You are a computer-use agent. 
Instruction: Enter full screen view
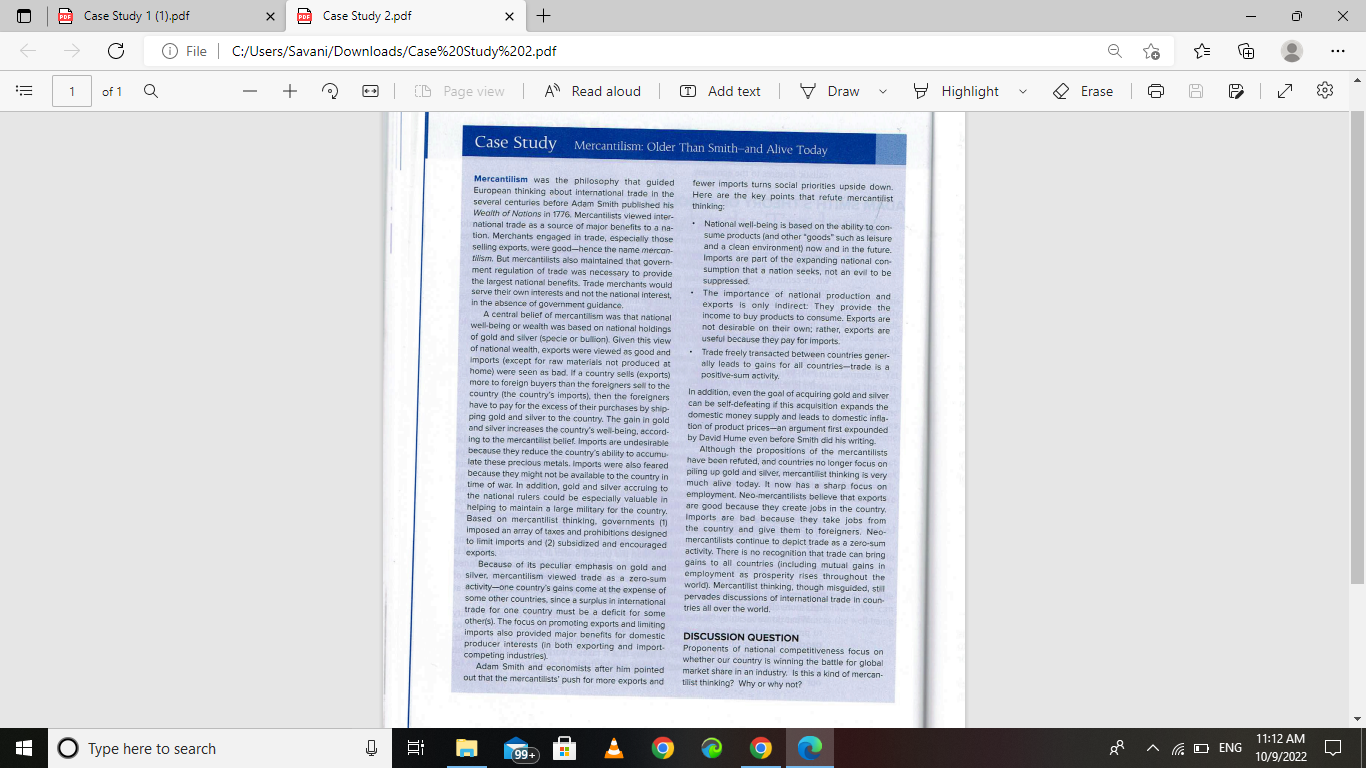click(1284, 91)
